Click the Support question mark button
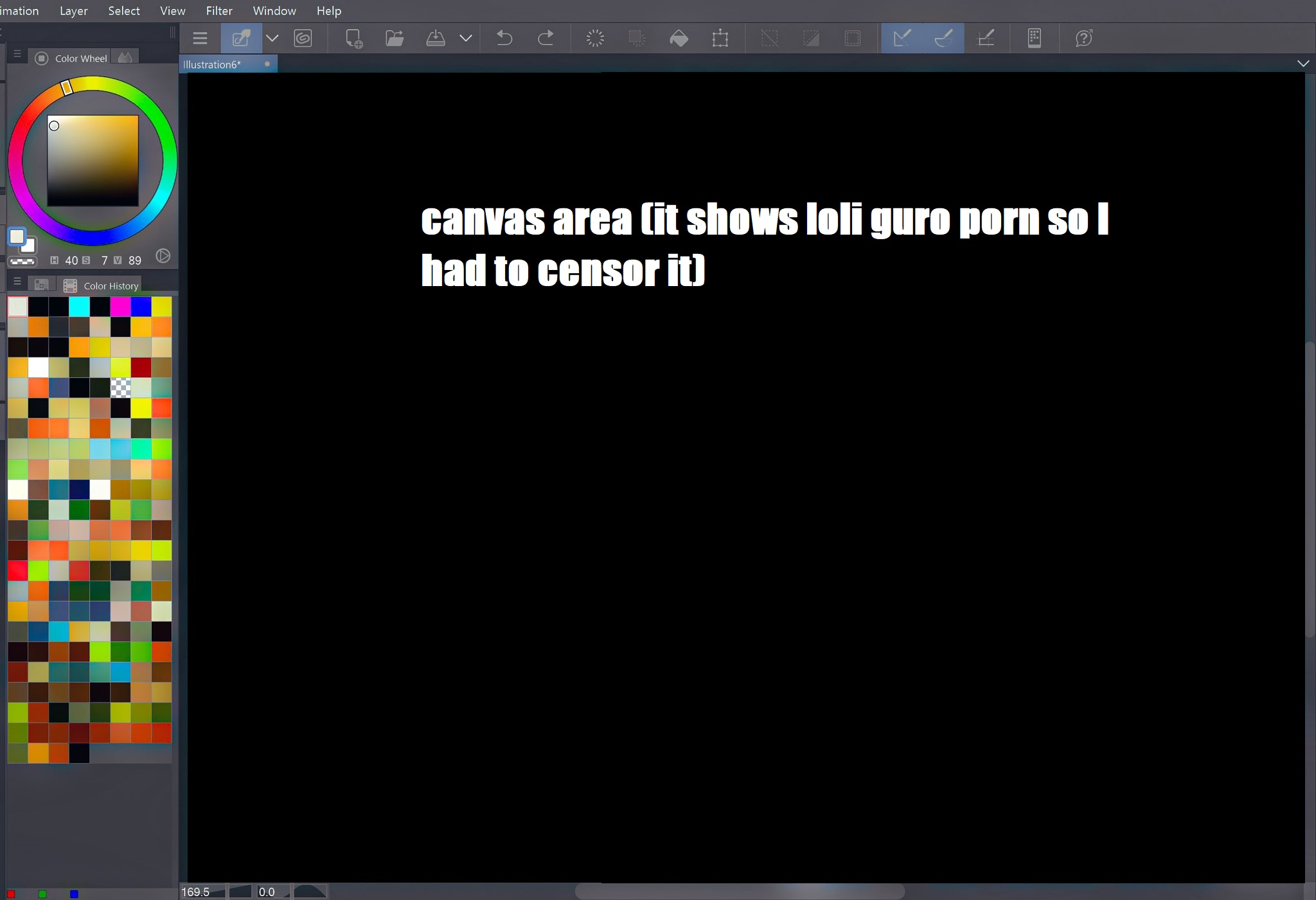 1084,39
